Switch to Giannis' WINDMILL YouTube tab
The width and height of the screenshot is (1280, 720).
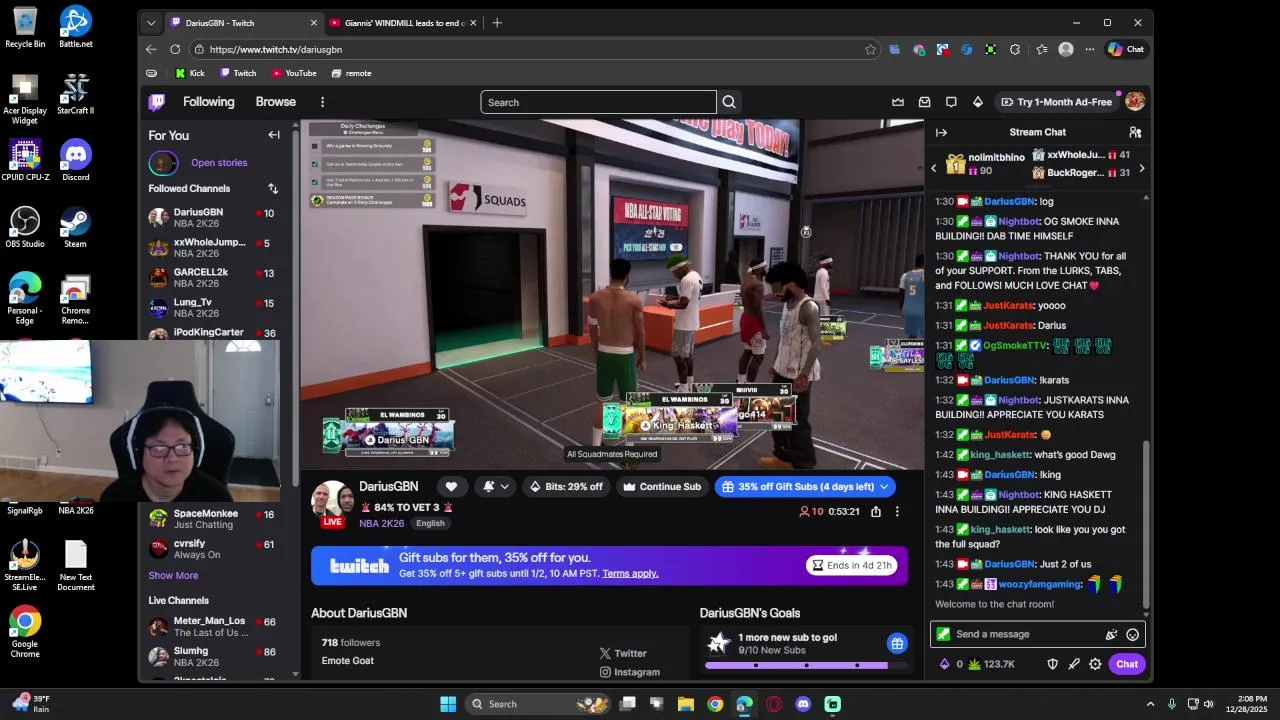(405, 22)
